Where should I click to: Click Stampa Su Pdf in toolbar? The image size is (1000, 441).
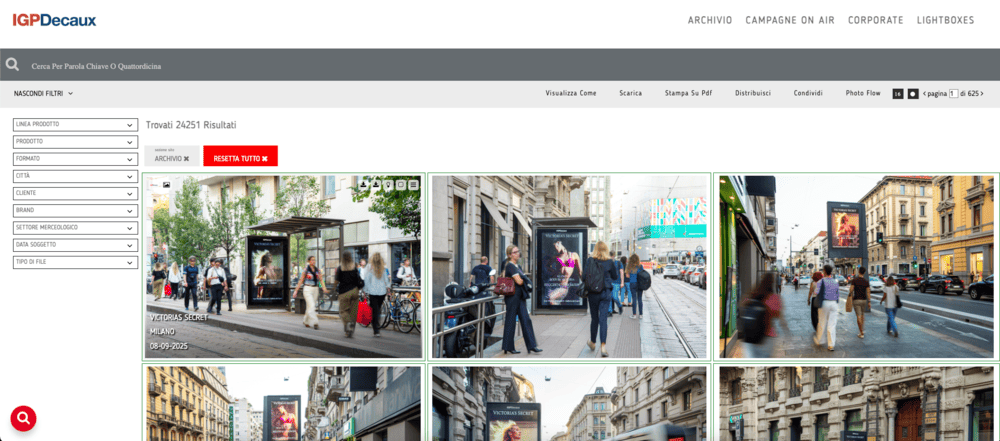click(x=688, y=93)
